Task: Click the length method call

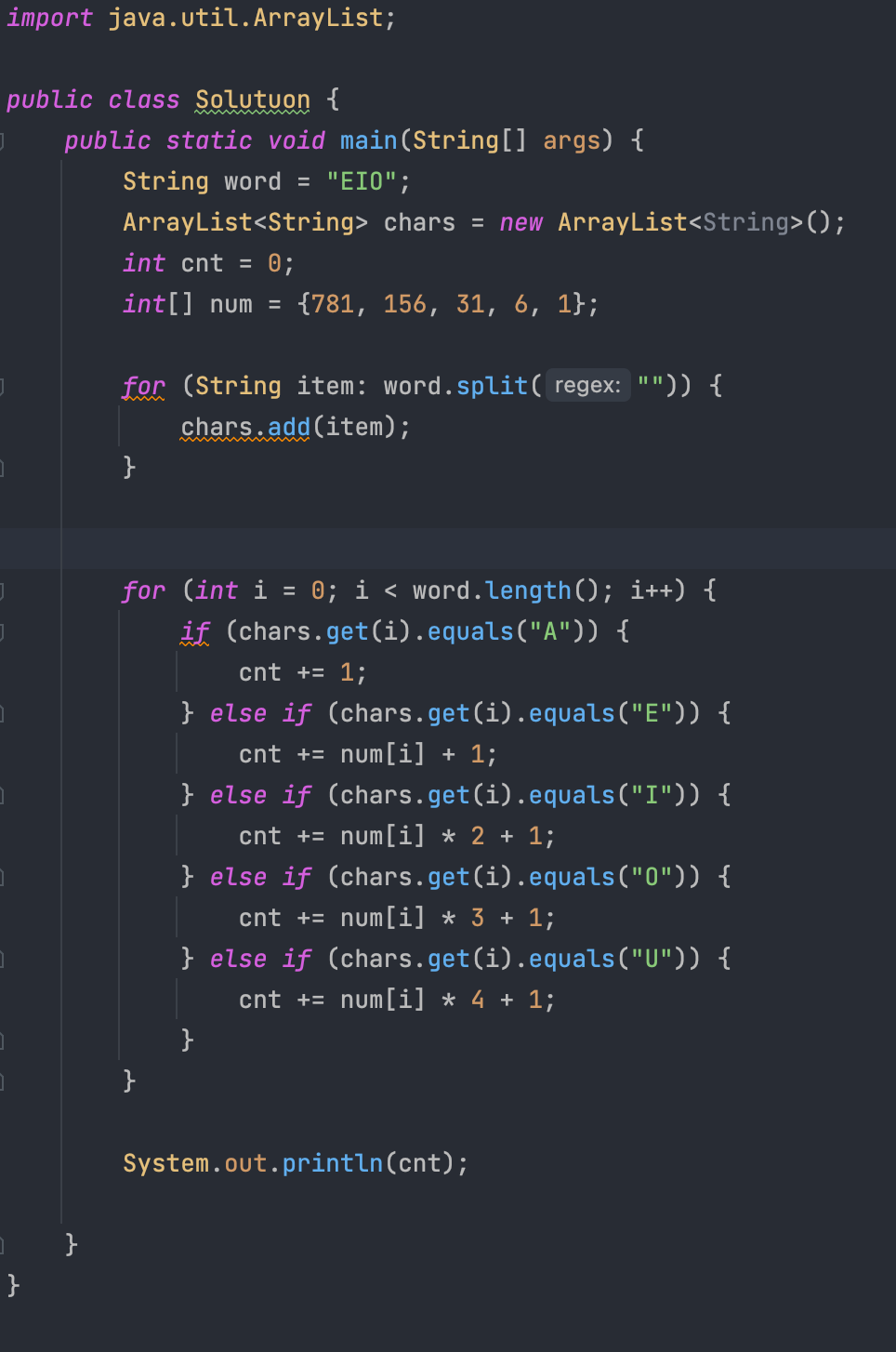Action: click(528, 590)
